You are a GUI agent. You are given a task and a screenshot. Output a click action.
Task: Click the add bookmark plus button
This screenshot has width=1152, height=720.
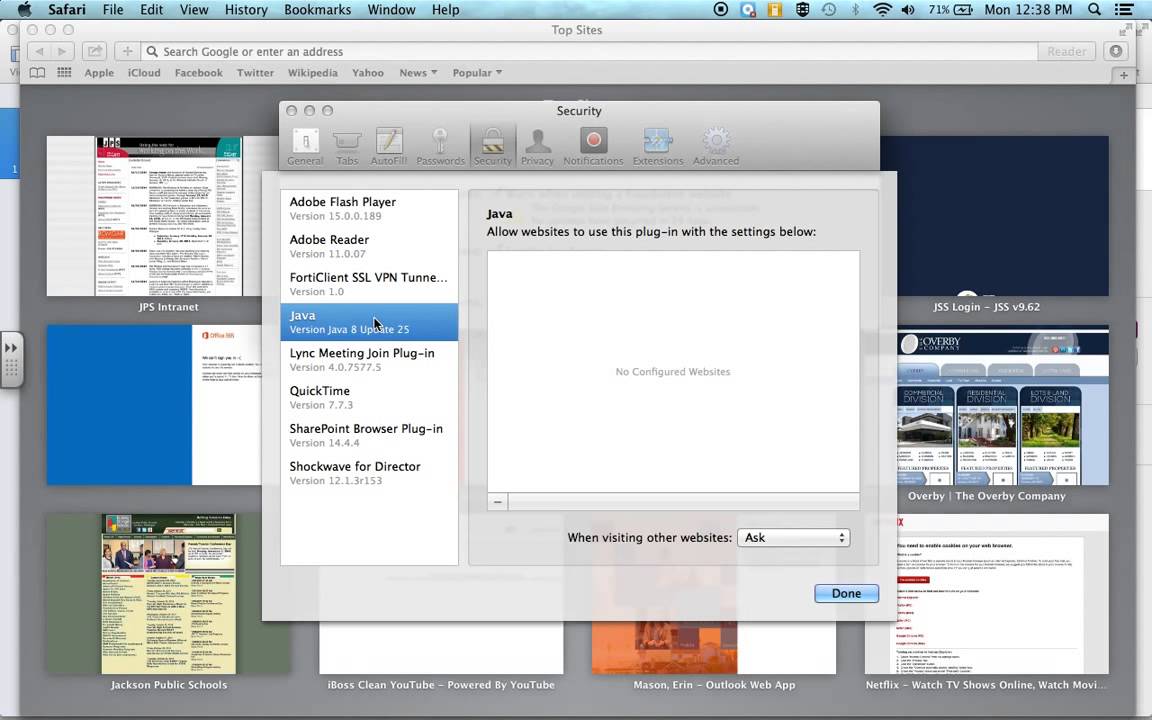[x=127, y=51]
